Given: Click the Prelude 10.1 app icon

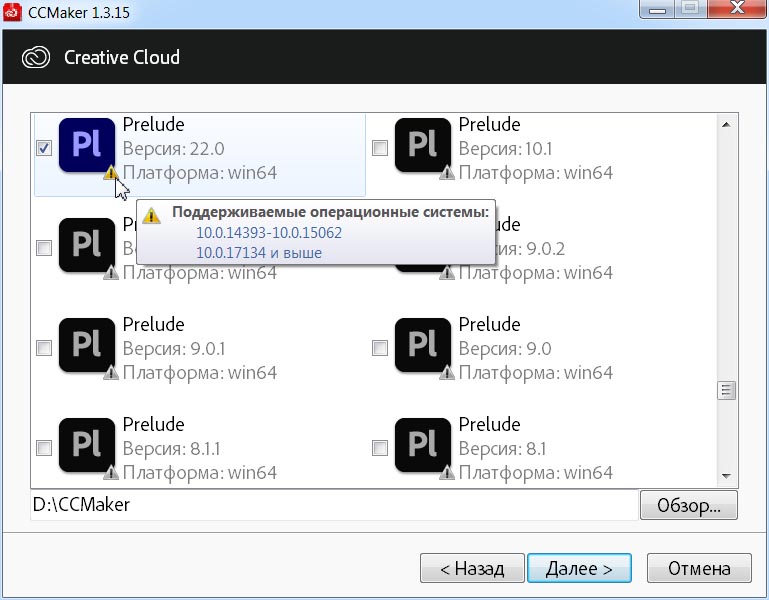Looking at the screenshot, I should tap(423, 145).
